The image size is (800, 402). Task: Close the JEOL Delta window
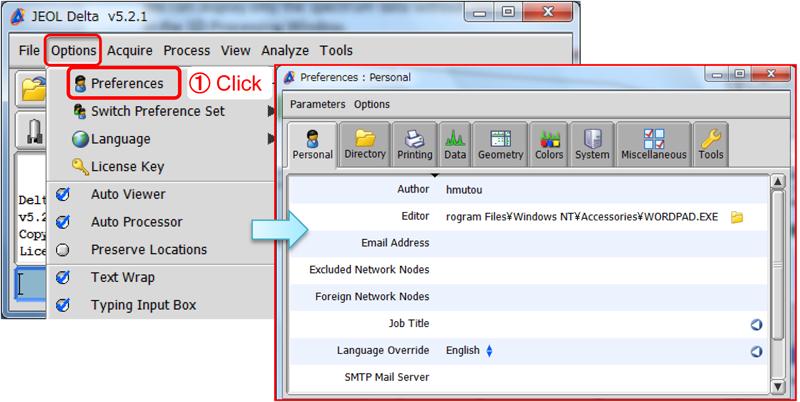click(548, 12)
